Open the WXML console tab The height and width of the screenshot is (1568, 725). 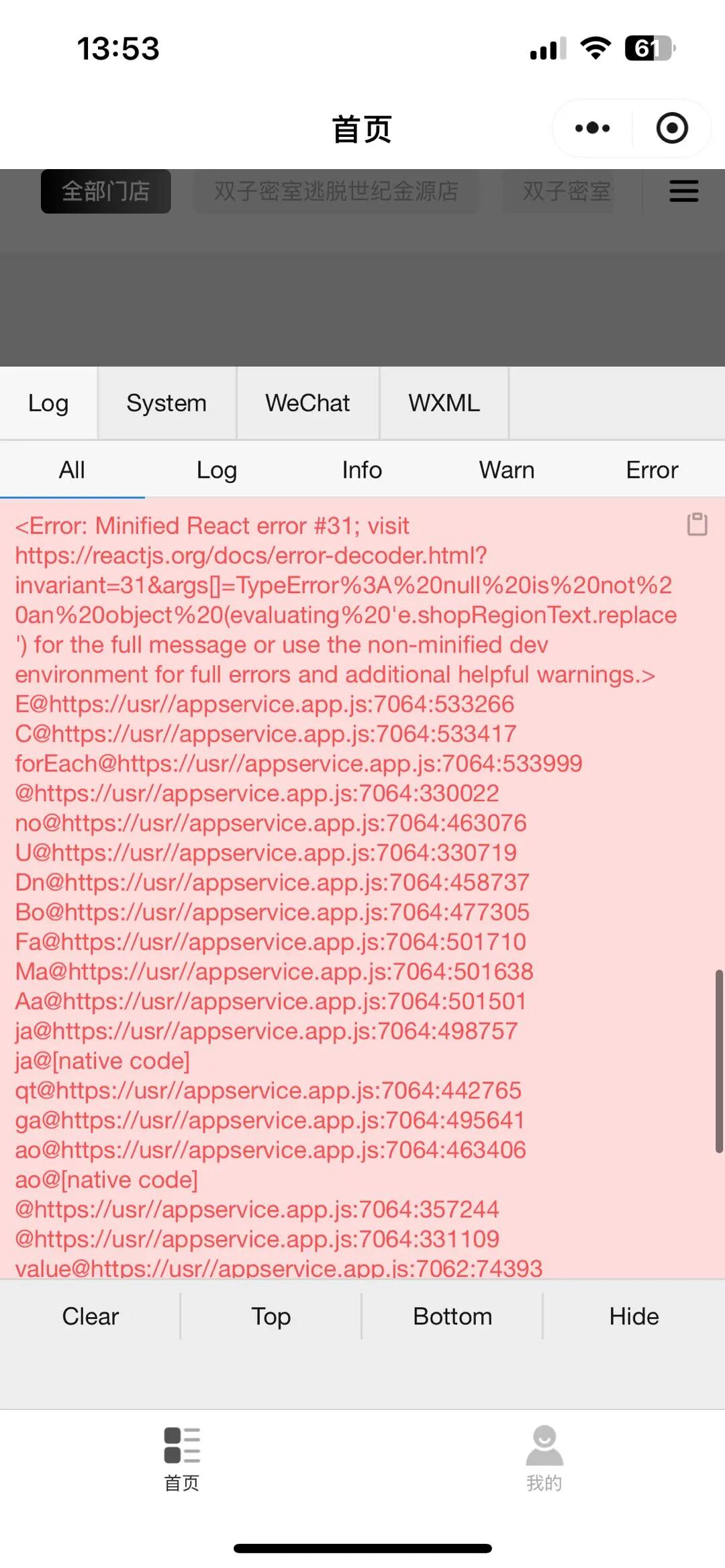tap(444, 403)
